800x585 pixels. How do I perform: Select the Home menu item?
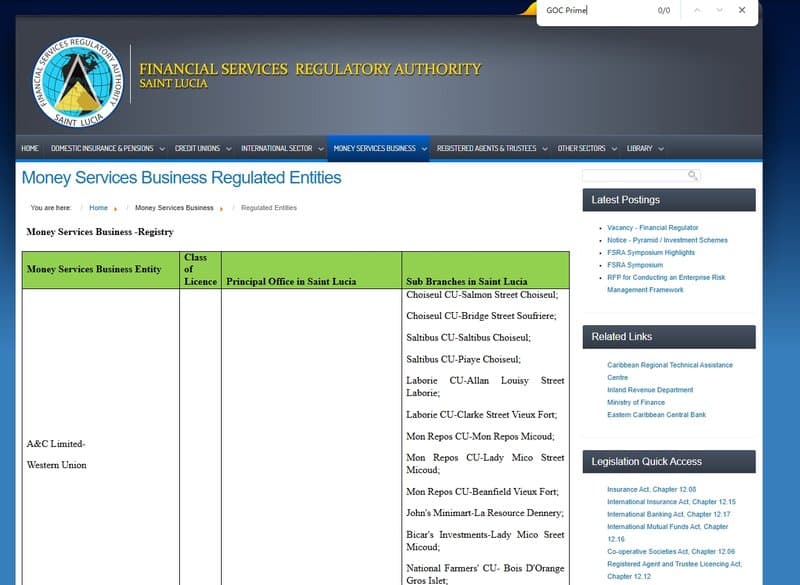point(28,147)
